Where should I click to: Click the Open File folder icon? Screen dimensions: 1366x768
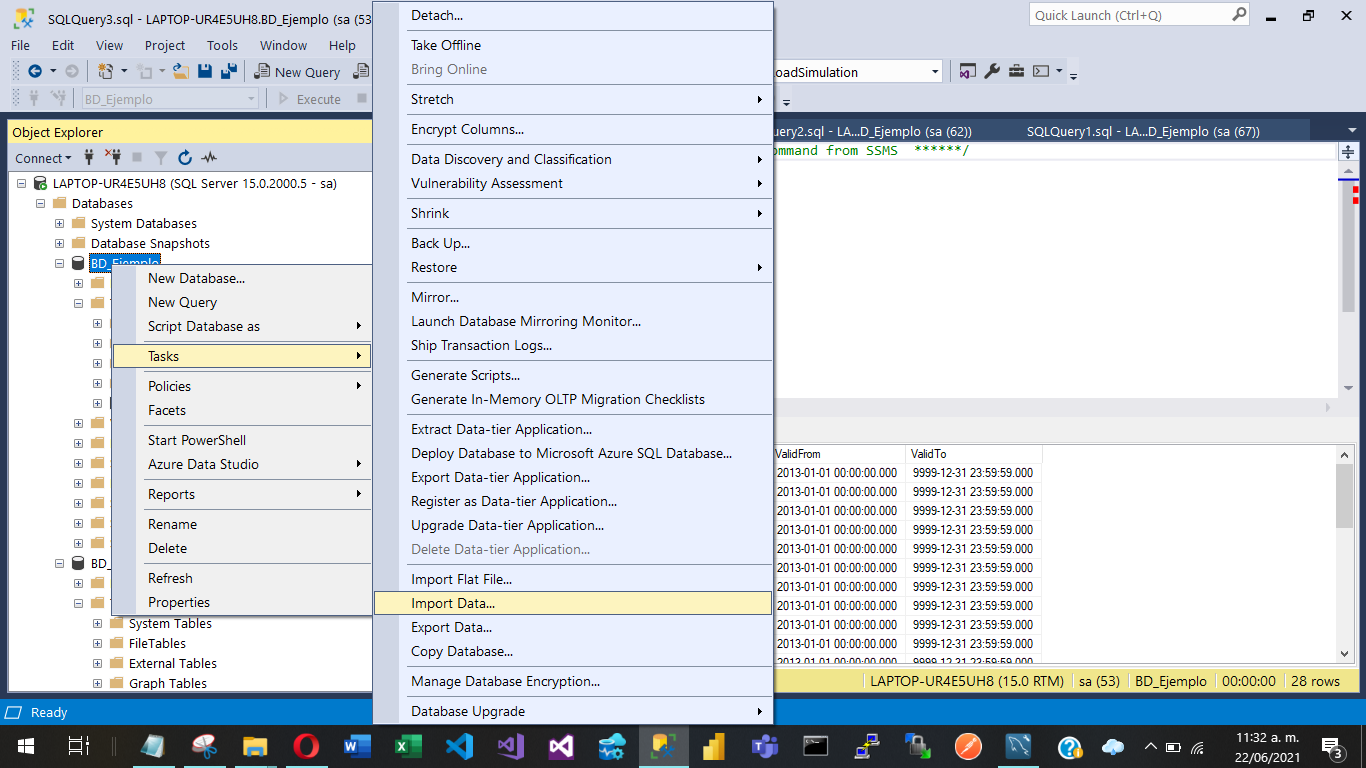coord(181,72)
